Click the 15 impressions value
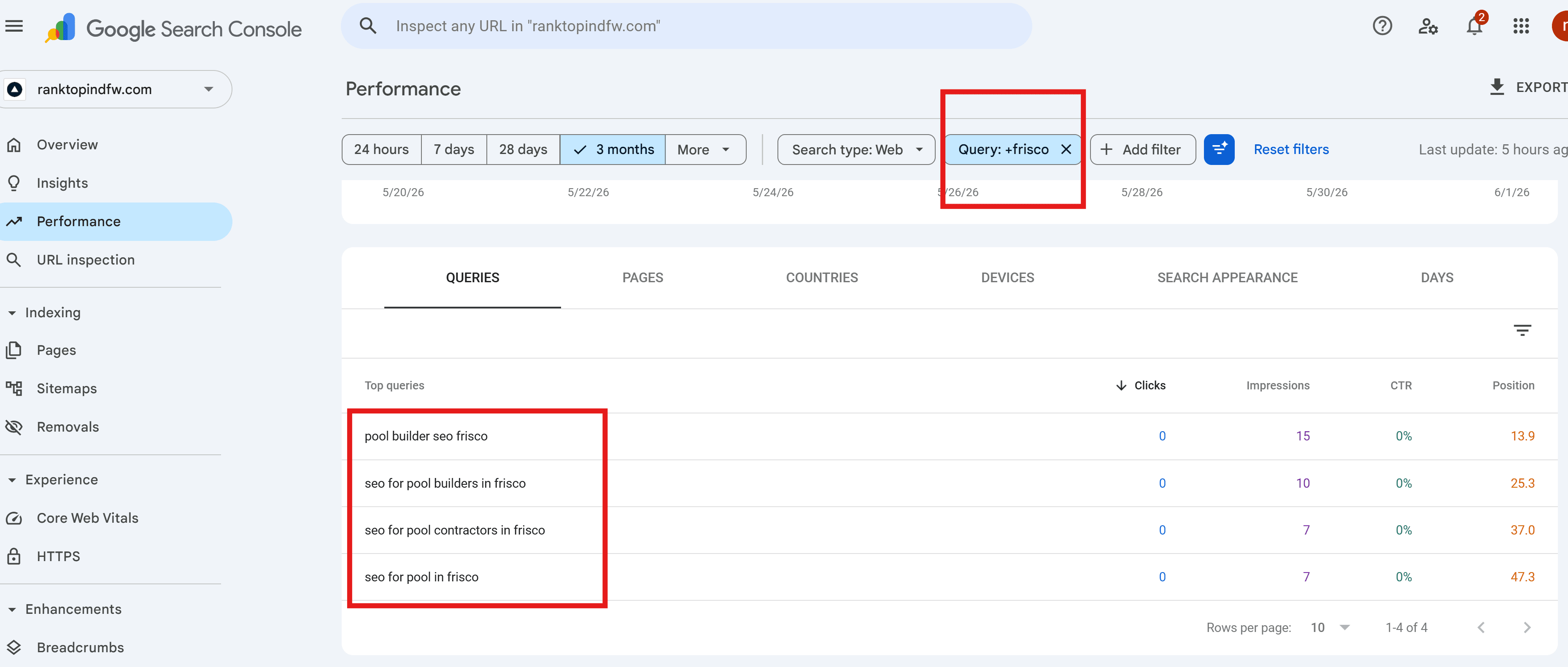This screenshot has height=667, width=1568. (1303, 436)
